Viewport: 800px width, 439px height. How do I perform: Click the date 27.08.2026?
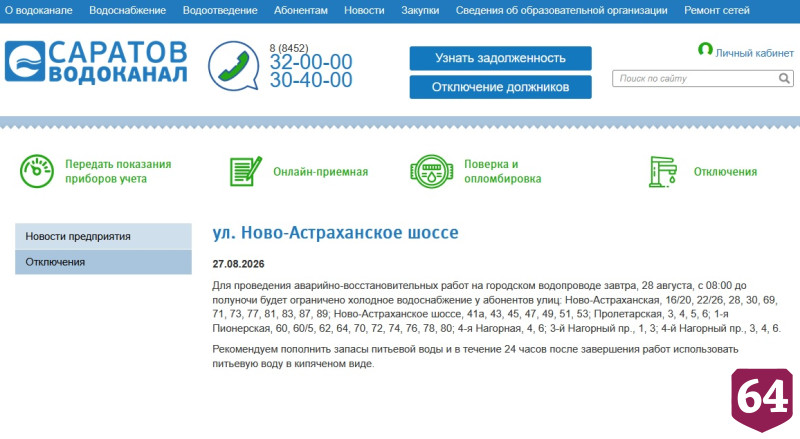238,264
